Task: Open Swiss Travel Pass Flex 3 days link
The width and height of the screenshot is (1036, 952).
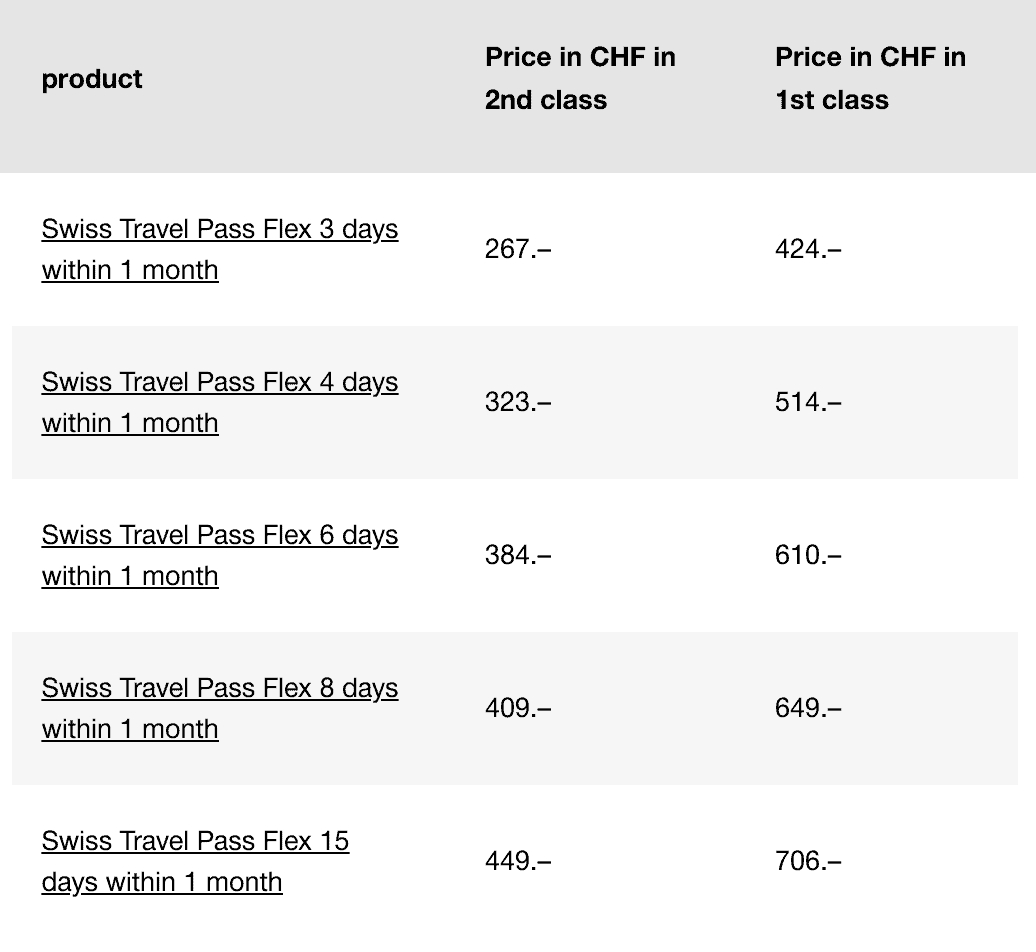Action: tap(219, 230)
